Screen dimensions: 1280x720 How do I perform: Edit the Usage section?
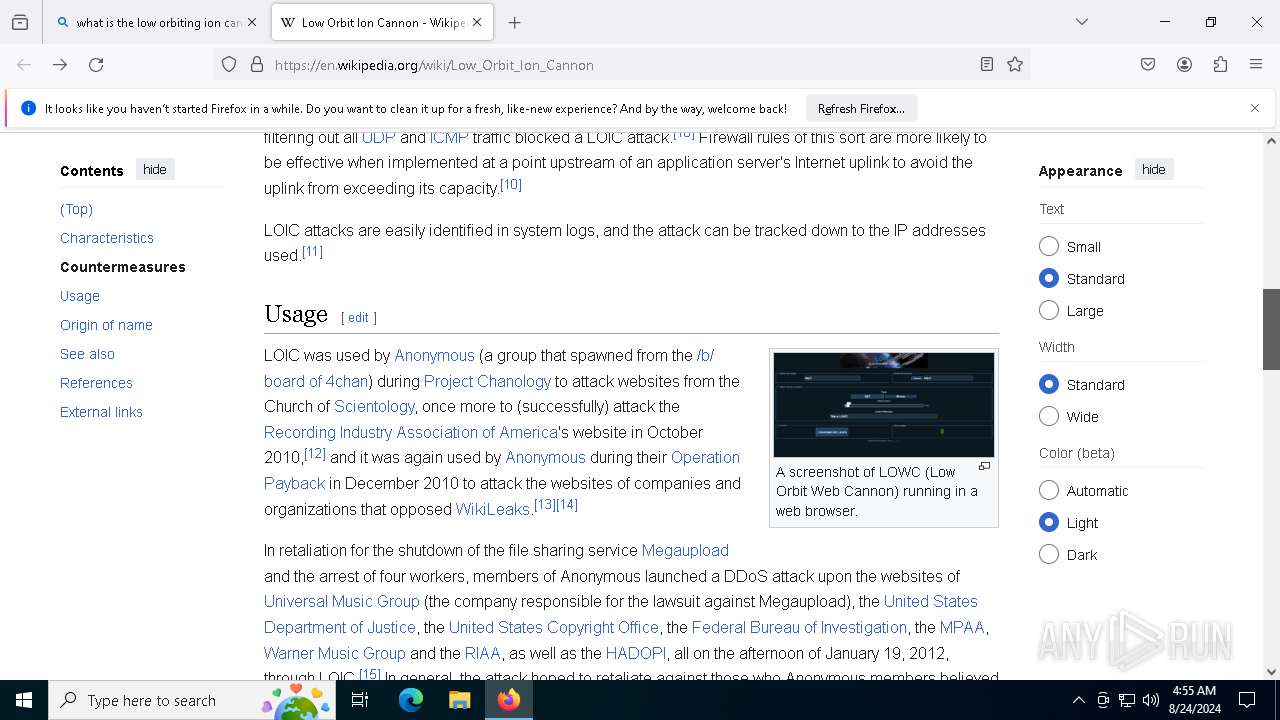358,317
